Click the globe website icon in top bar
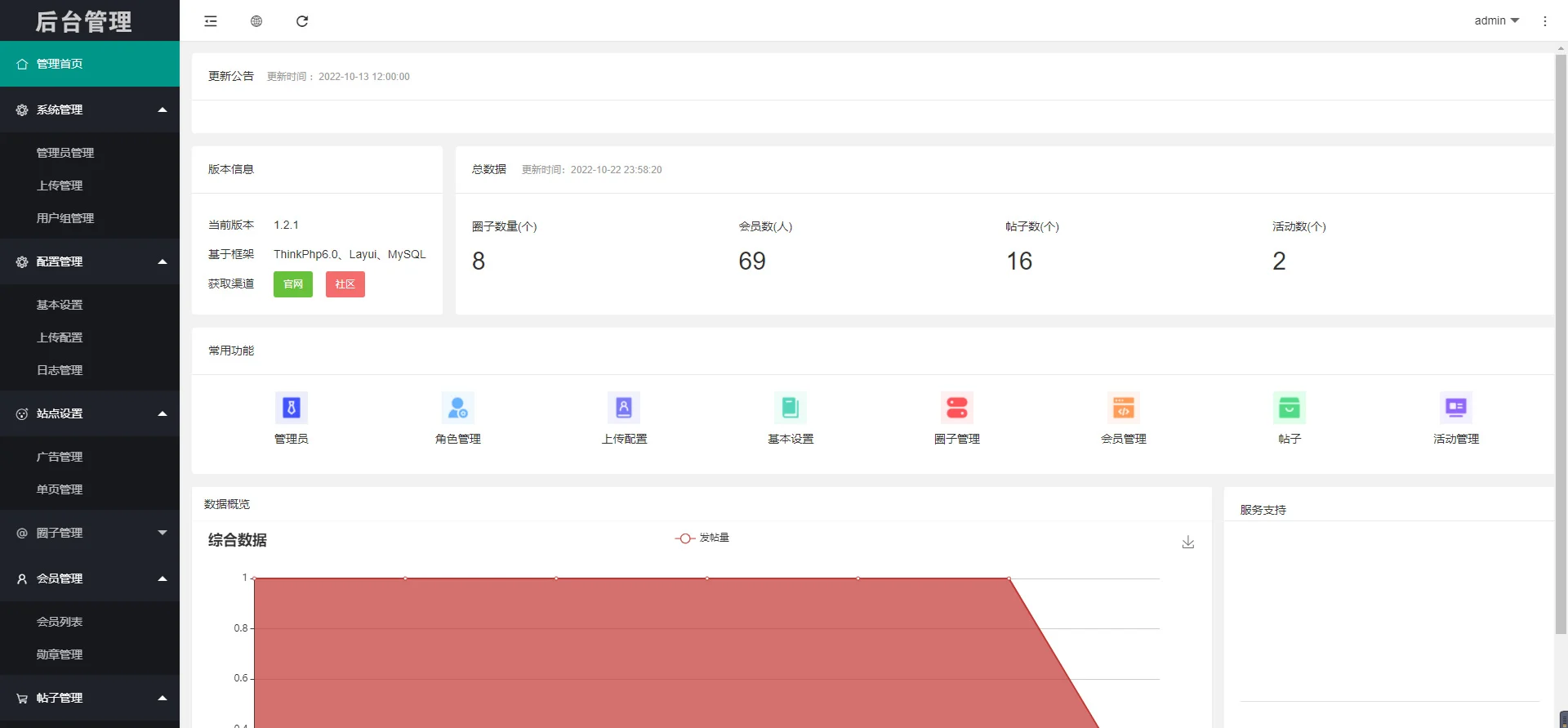Viewport: 1568px width, 728px height. pos(256,21)
